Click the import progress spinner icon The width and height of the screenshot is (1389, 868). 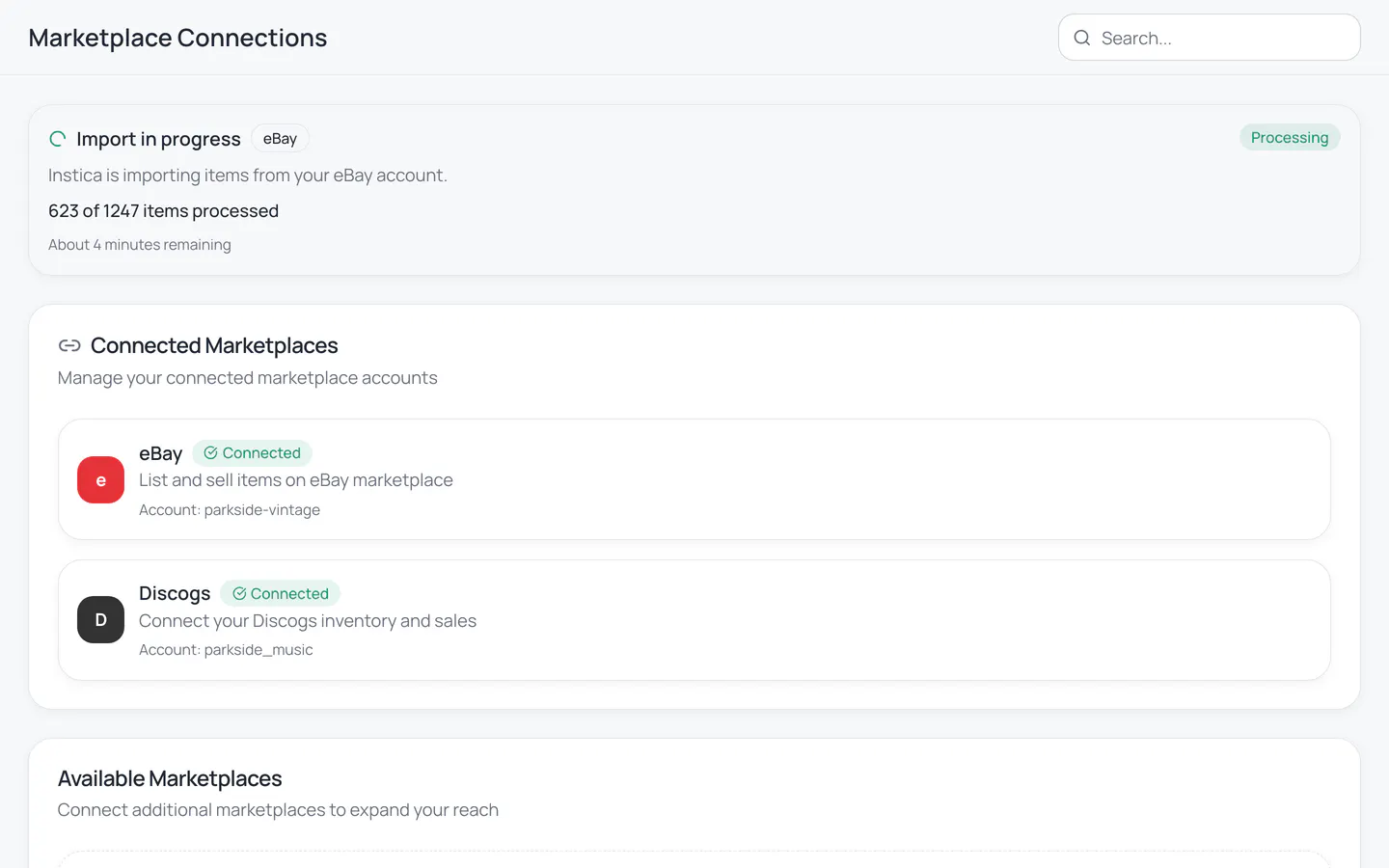click(58, 139)
